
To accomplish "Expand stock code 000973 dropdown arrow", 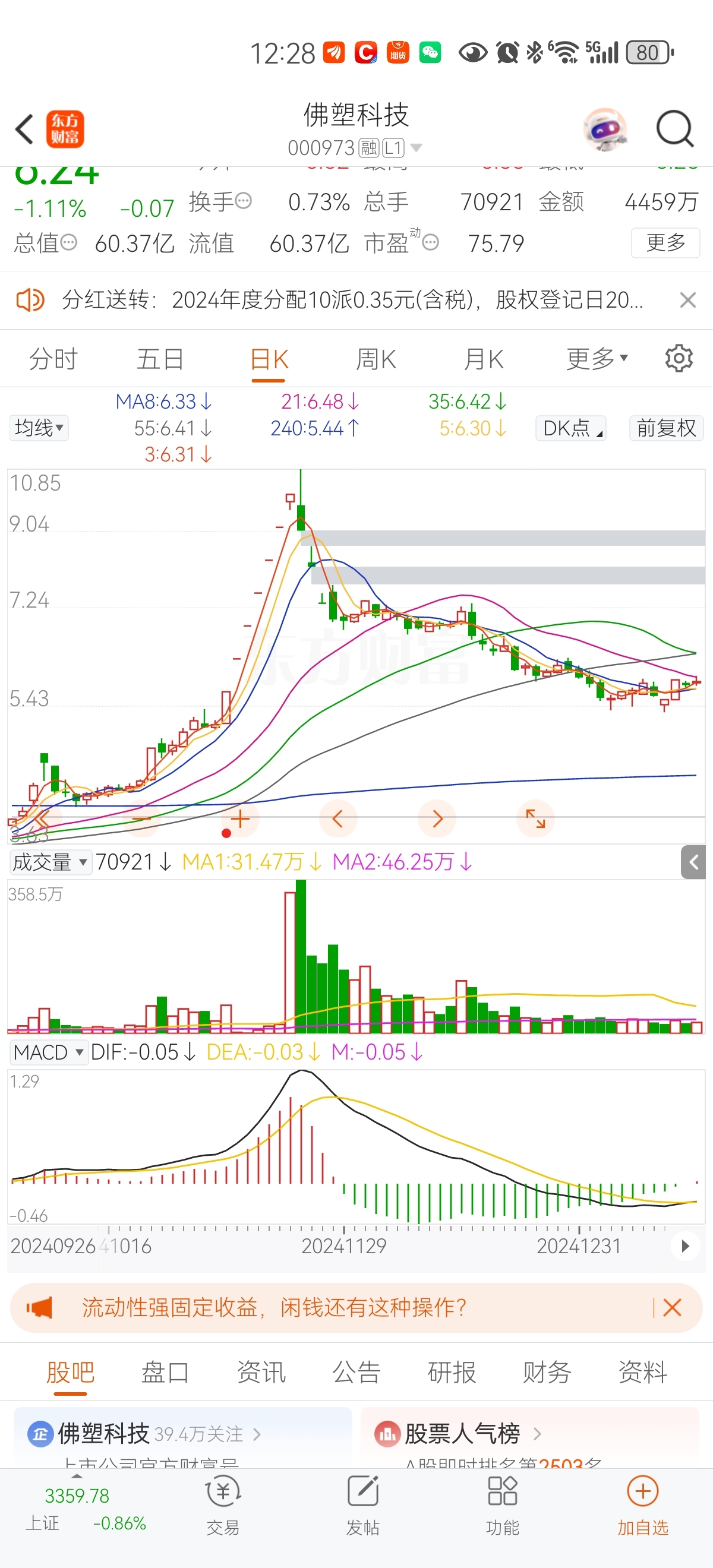I will (417, 147).
